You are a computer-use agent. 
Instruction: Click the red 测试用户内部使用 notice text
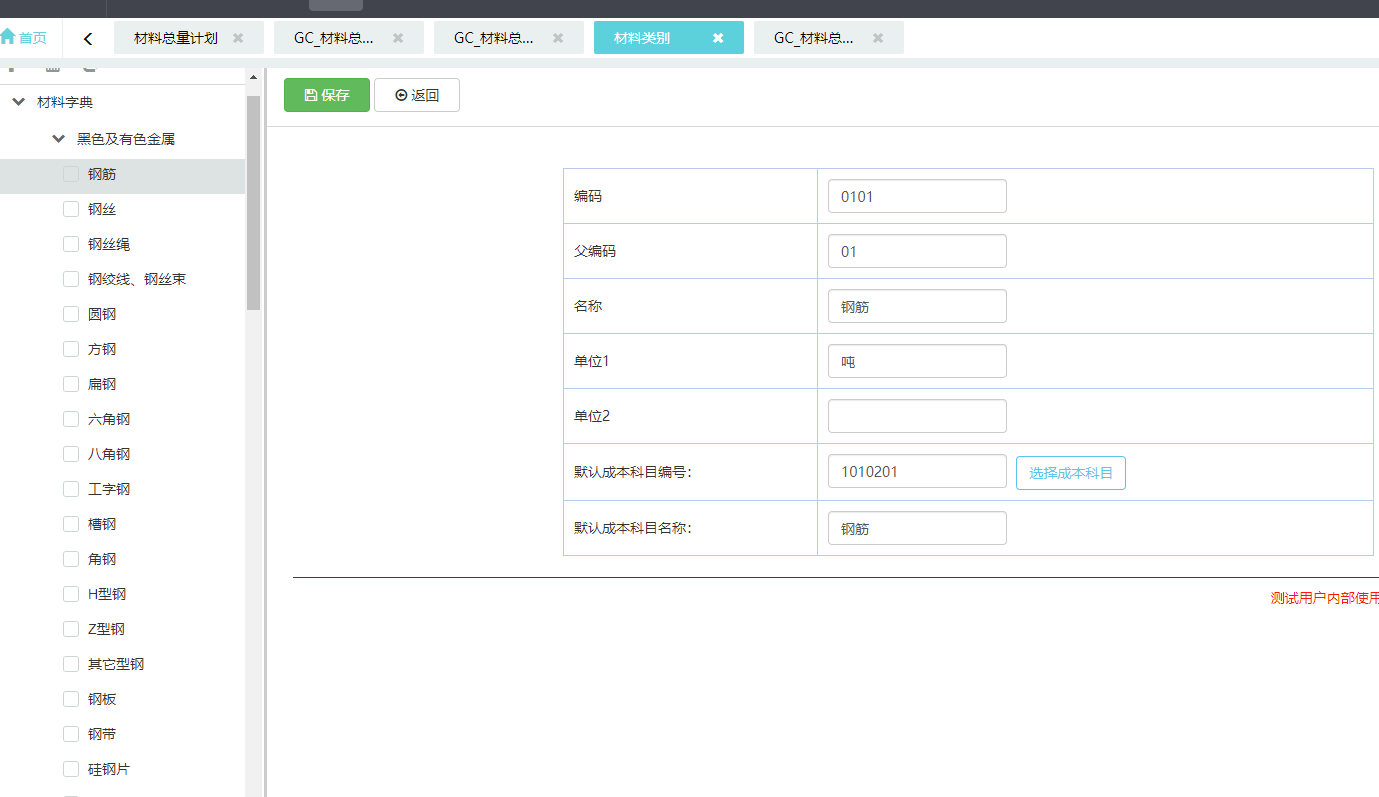click(x=1325, y=598)
